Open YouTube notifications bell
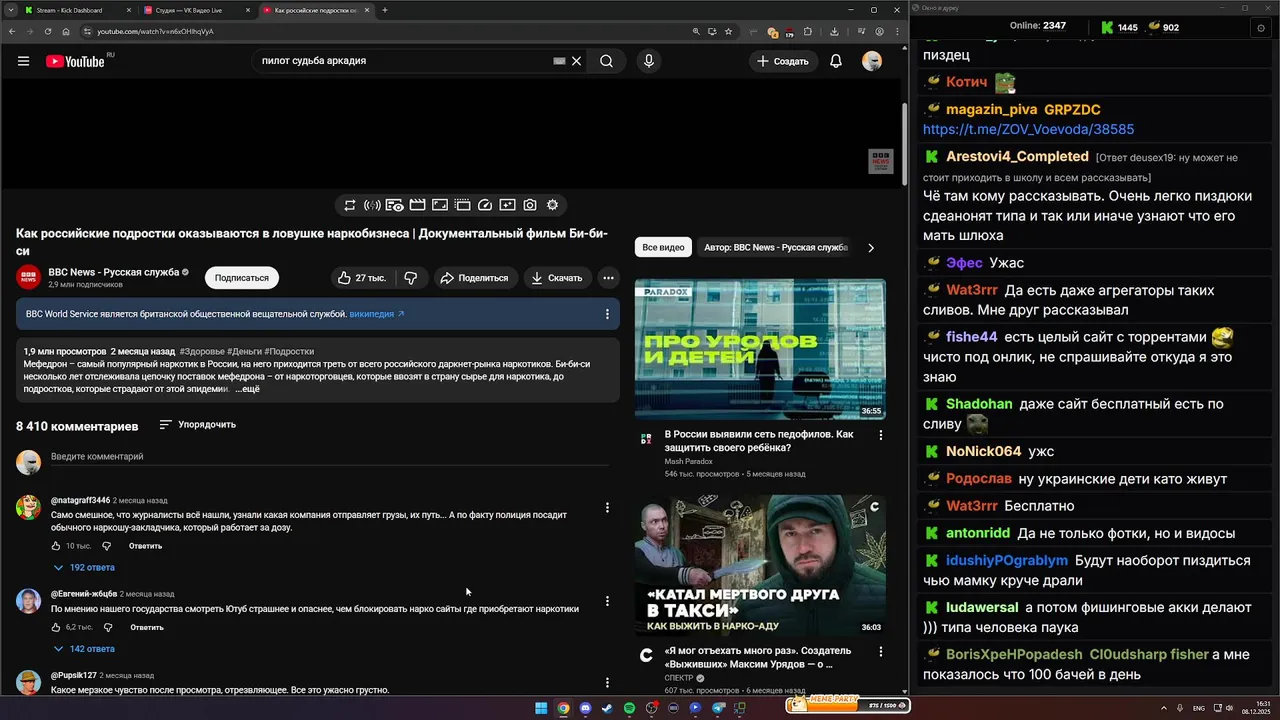 (836, 61)
